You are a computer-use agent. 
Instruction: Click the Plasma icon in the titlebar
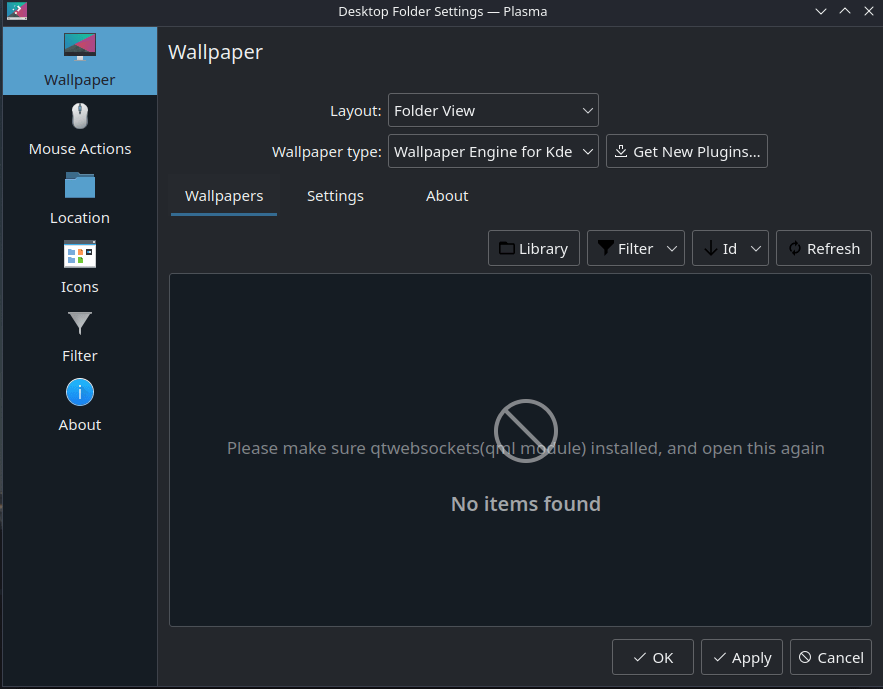point(16,11)
